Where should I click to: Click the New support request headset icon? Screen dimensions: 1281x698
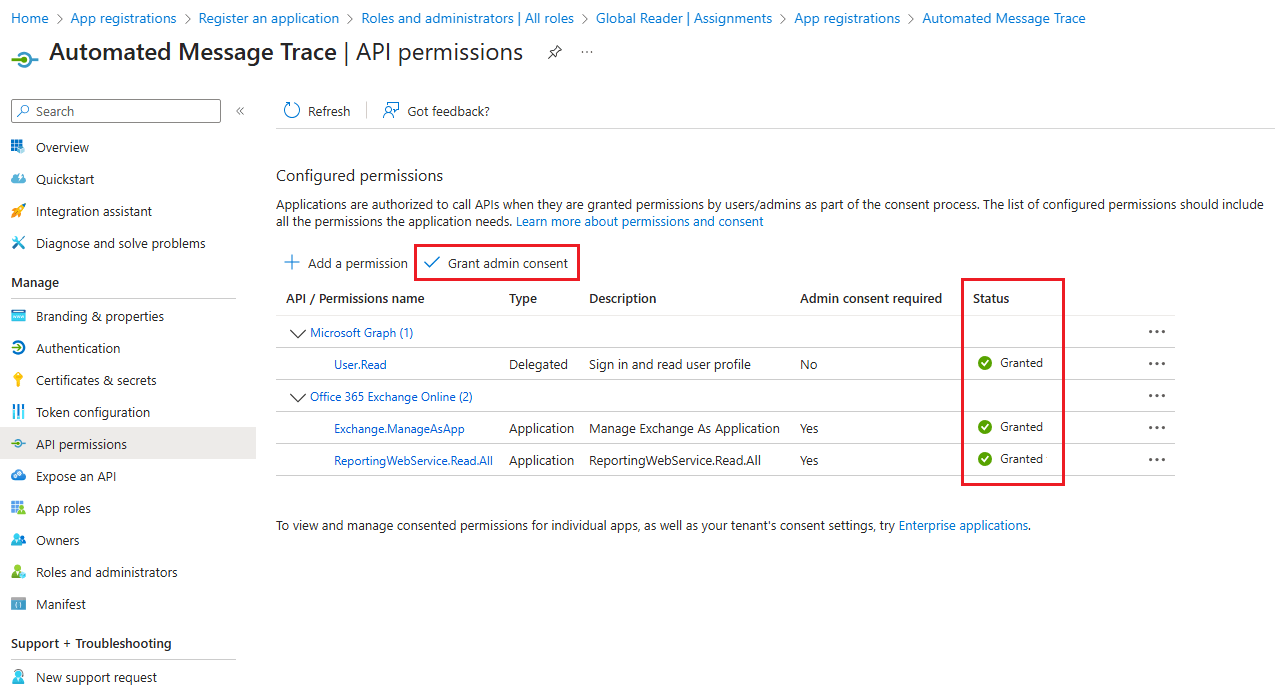pos(17,677)
